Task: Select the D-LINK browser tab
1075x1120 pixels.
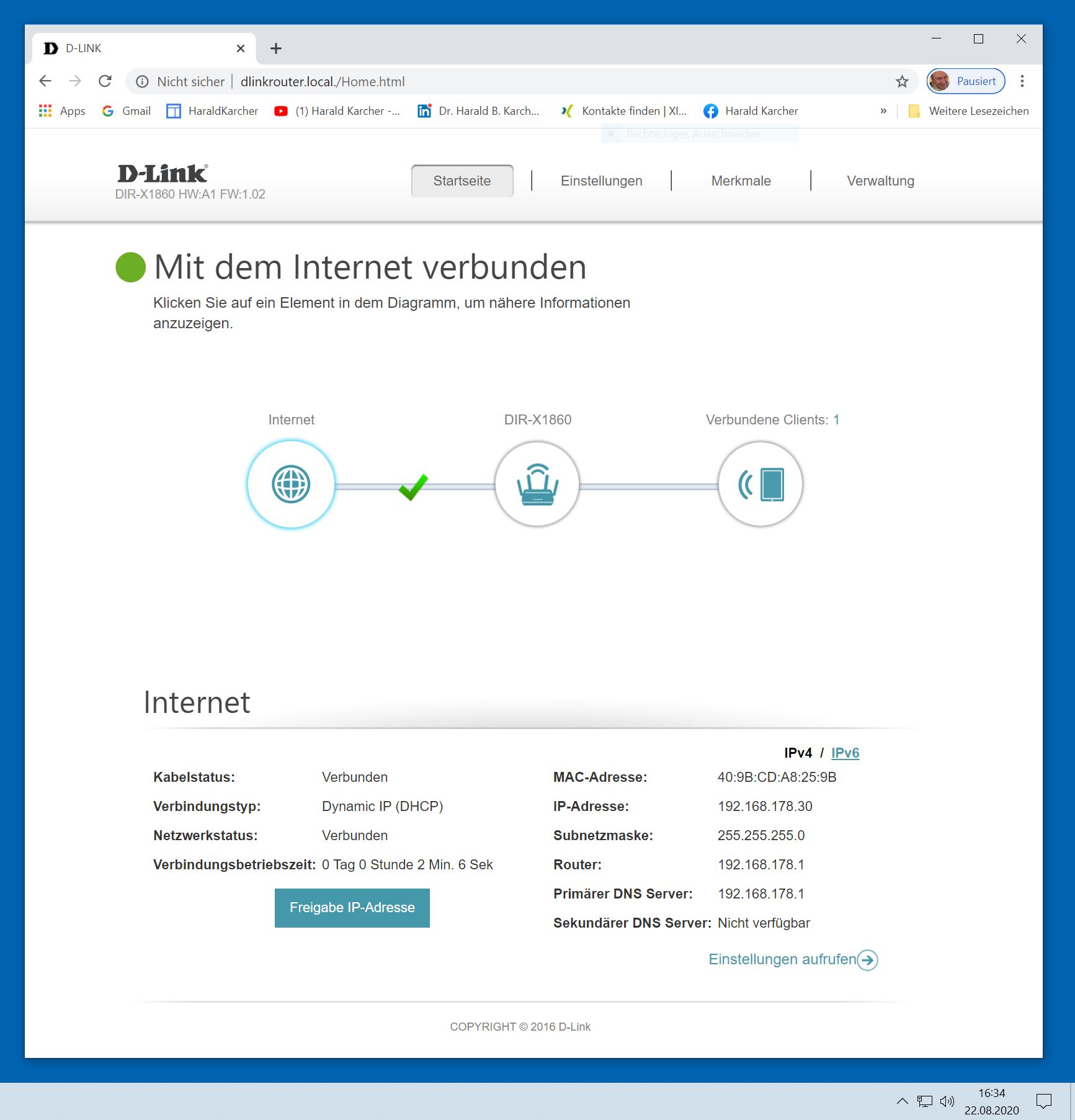Action: click(x=144, y=48)
